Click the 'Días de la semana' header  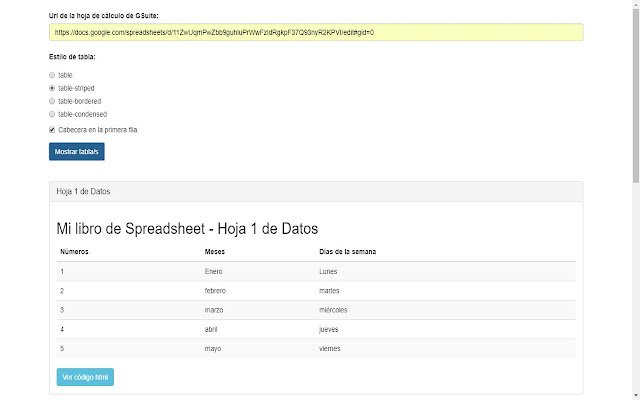347,251
